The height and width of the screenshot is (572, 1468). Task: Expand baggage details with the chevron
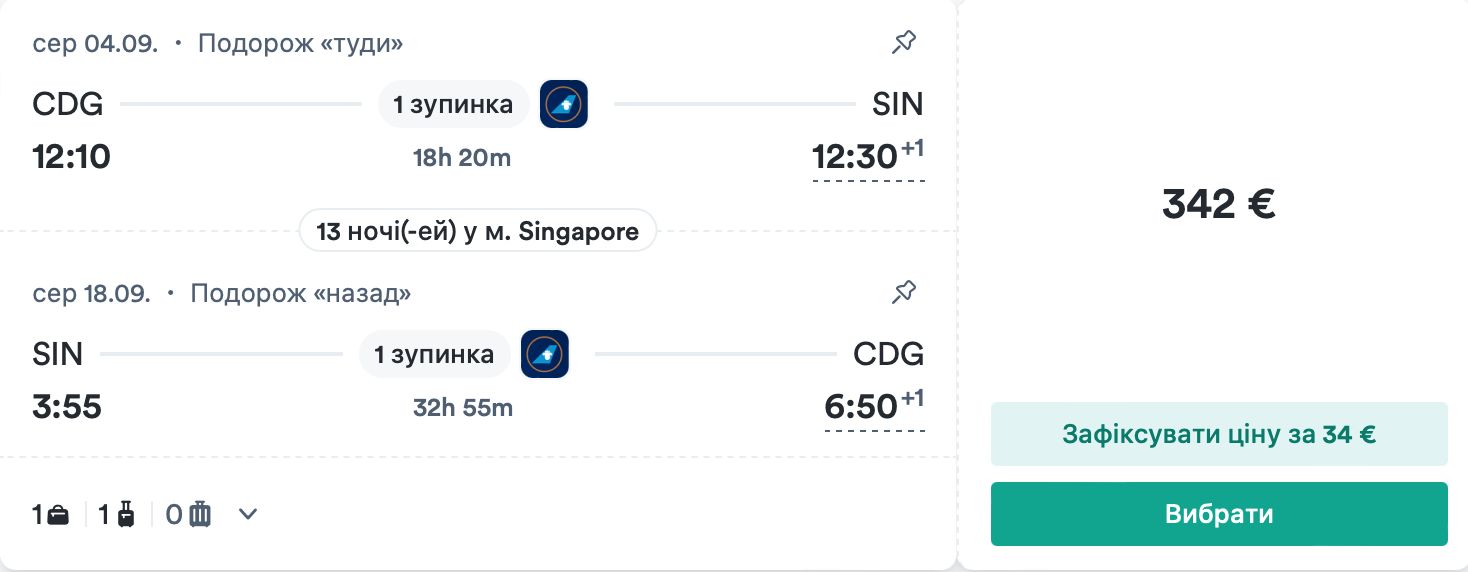248,514
